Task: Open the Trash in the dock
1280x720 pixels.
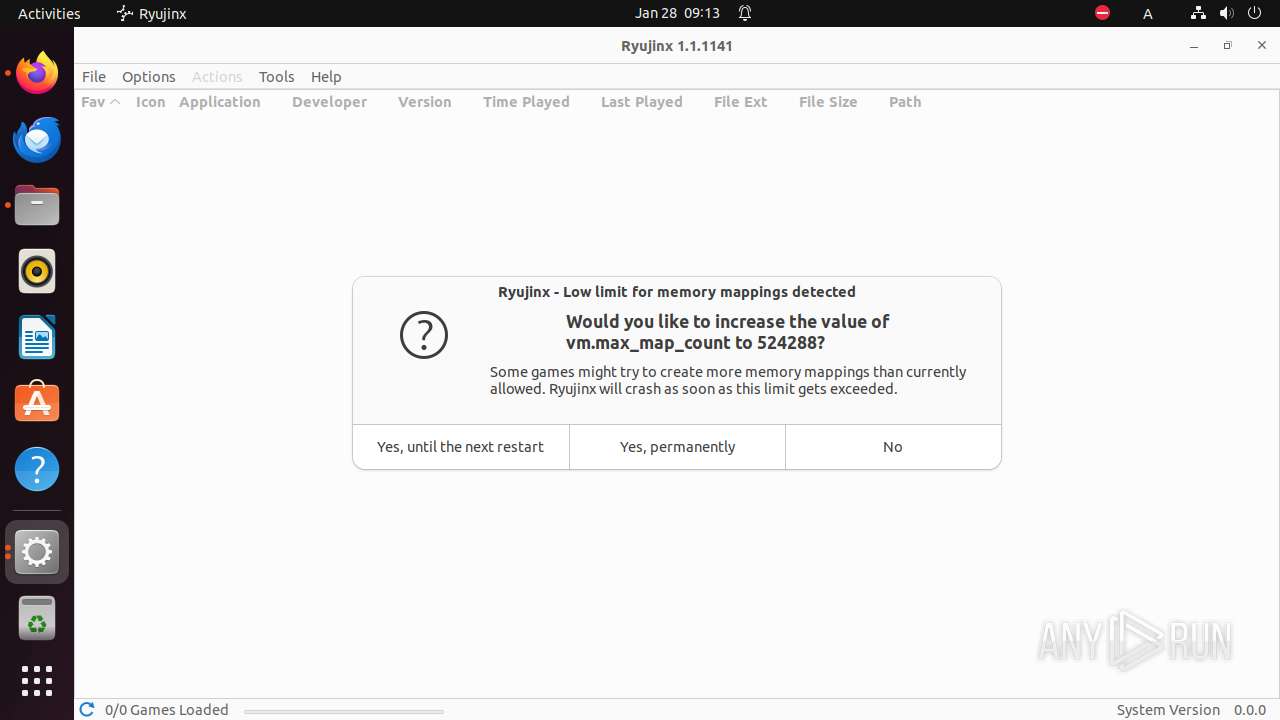Action: (37, 618)
